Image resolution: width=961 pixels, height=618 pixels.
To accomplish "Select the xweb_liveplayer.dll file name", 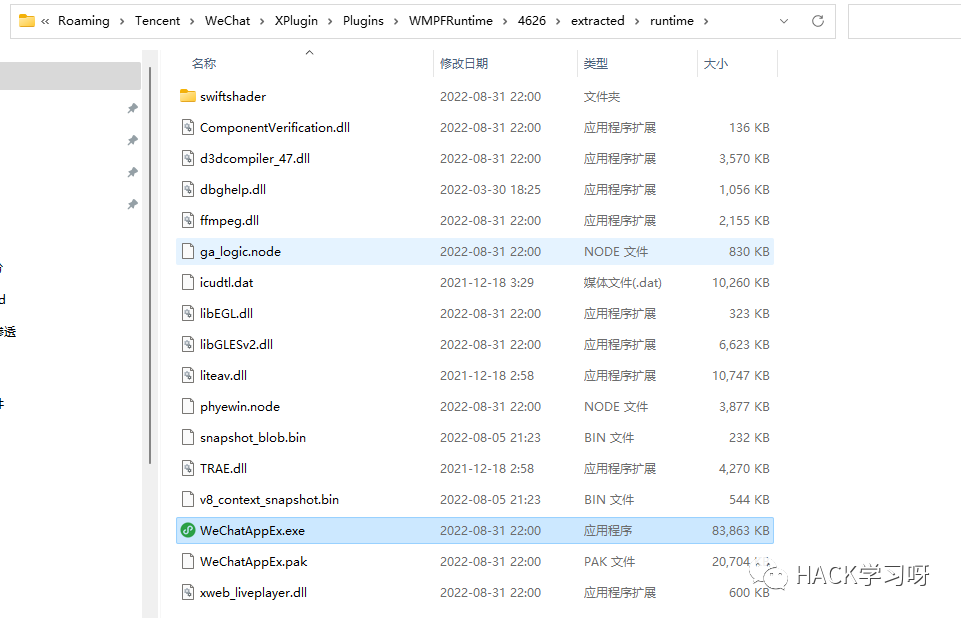I will pos(253,593).
